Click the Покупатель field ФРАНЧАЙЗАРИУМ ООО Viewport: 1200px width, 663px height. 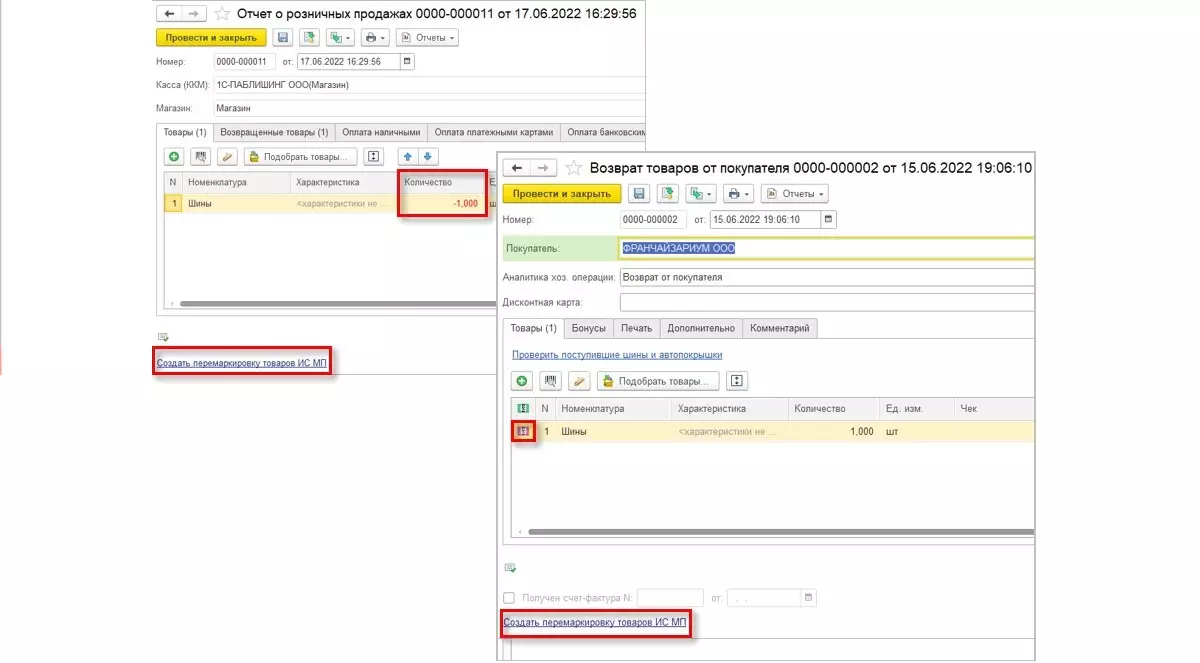pos(827,248)
